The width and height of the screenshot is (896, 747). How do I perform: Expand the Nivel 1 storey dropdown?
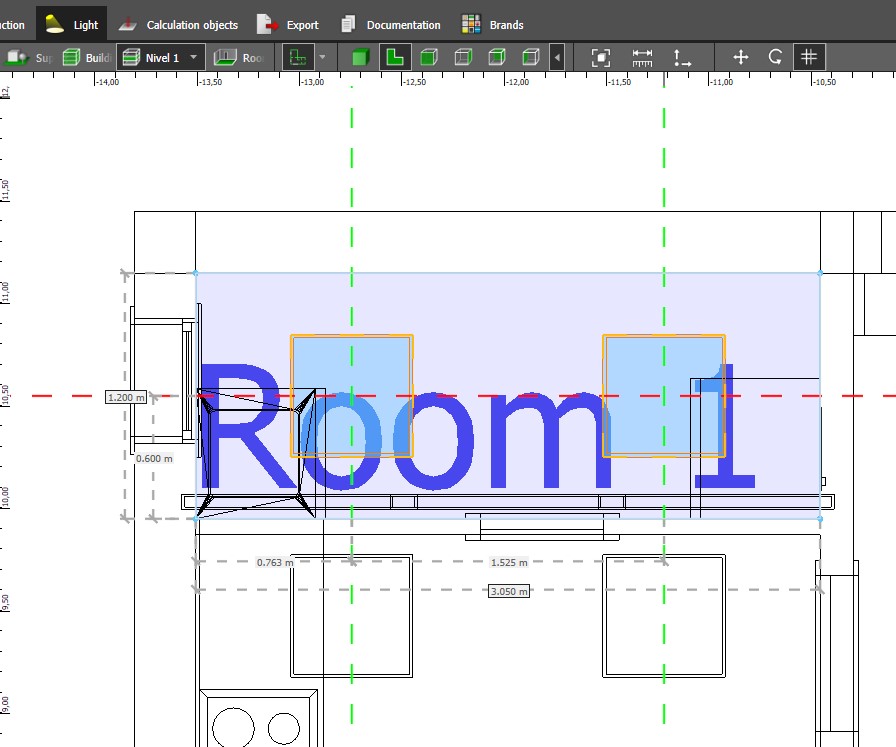(x=193, y=57)
